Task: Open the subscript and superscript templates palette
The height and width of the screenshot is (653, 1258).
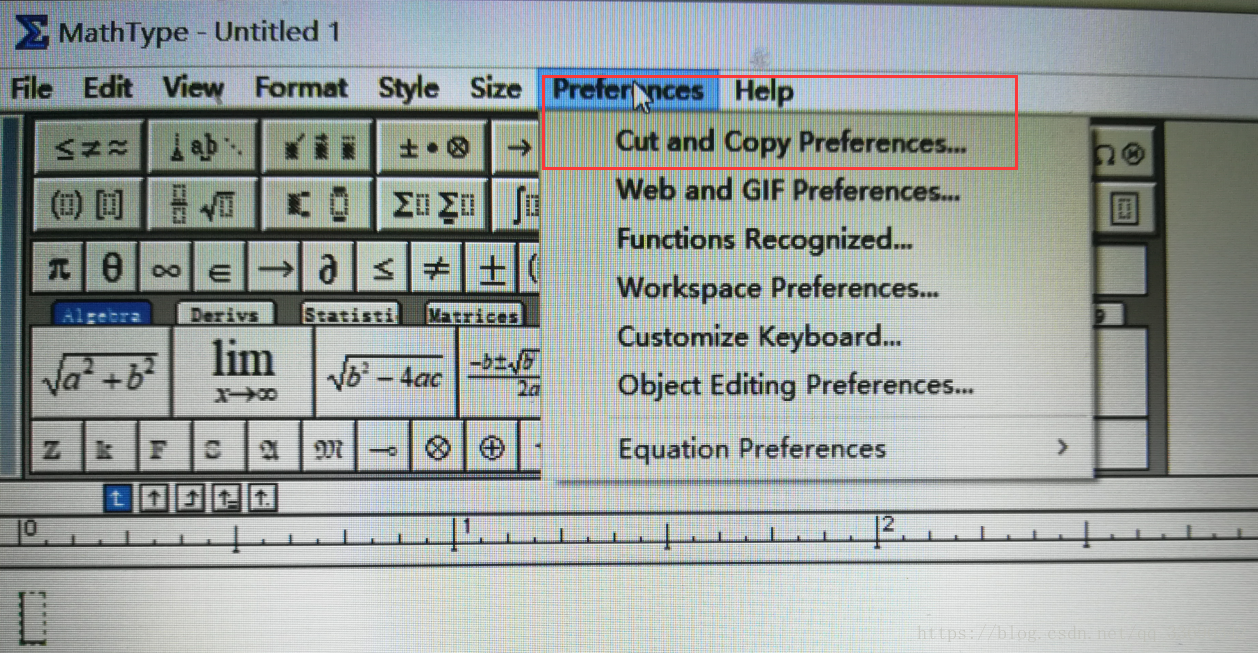Action: 318,205
